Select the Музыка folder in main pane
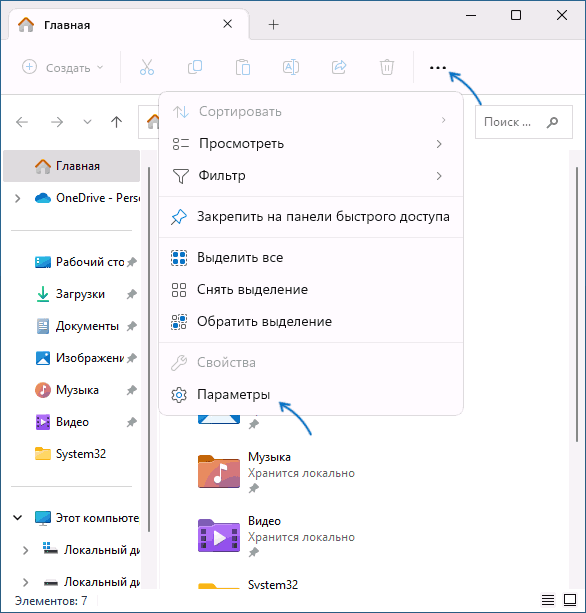Image resolution: width=586 pixels, height=613 pixels. (276, 472)
